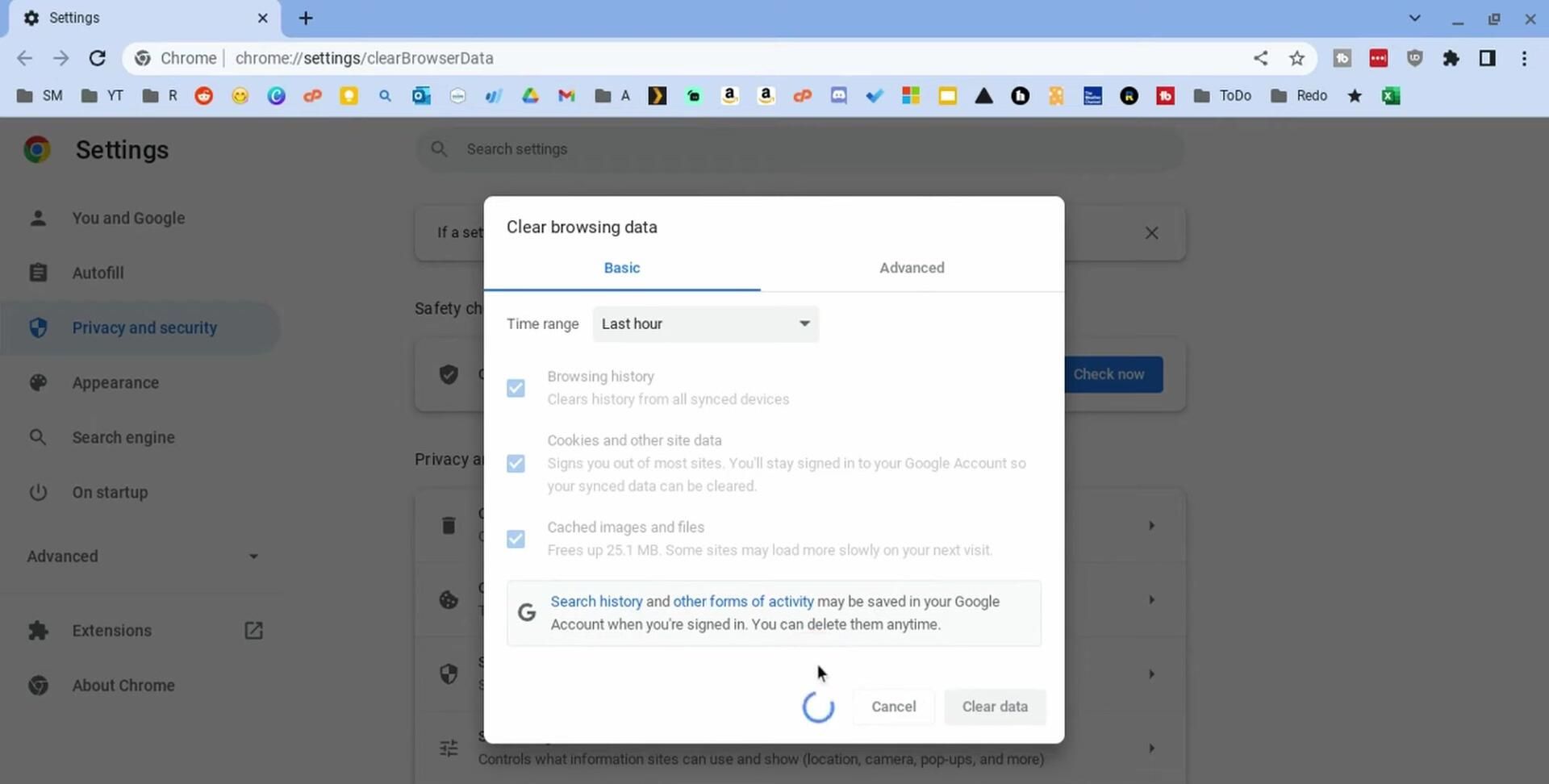Screen dimensions: 1549x784
Task: Click the external-link icon beside Extensions
Action: coord(253,631)
